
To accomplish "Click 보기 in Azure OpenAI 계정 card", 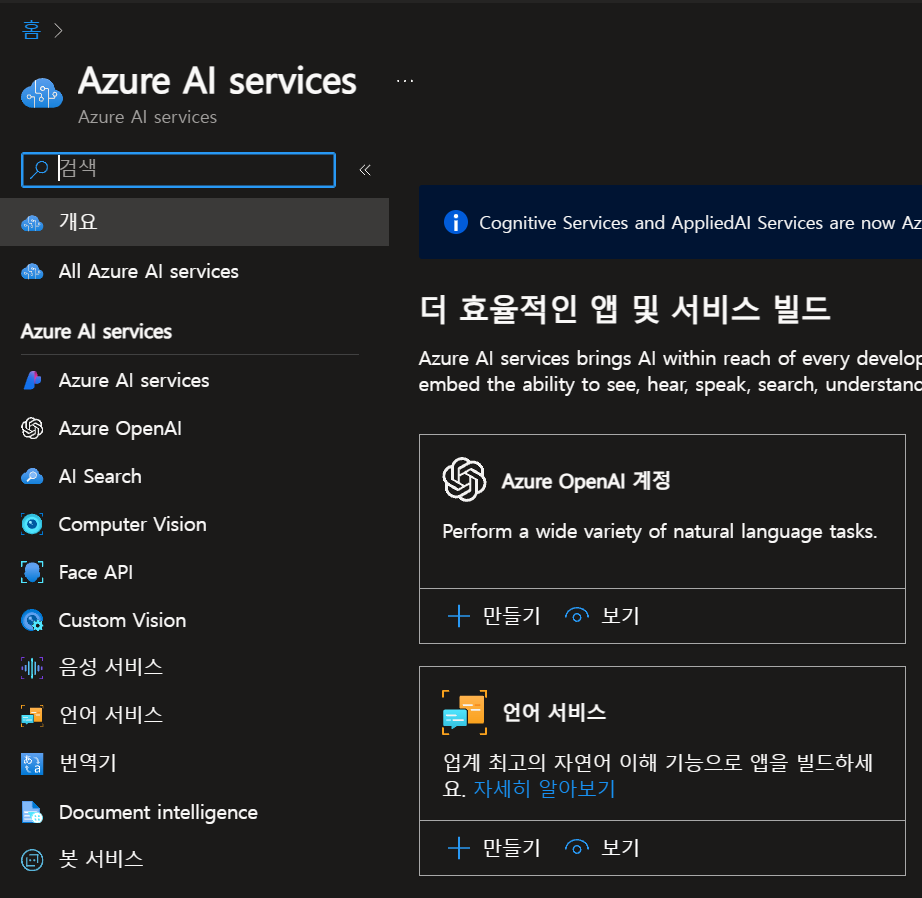I will (620, 616).
